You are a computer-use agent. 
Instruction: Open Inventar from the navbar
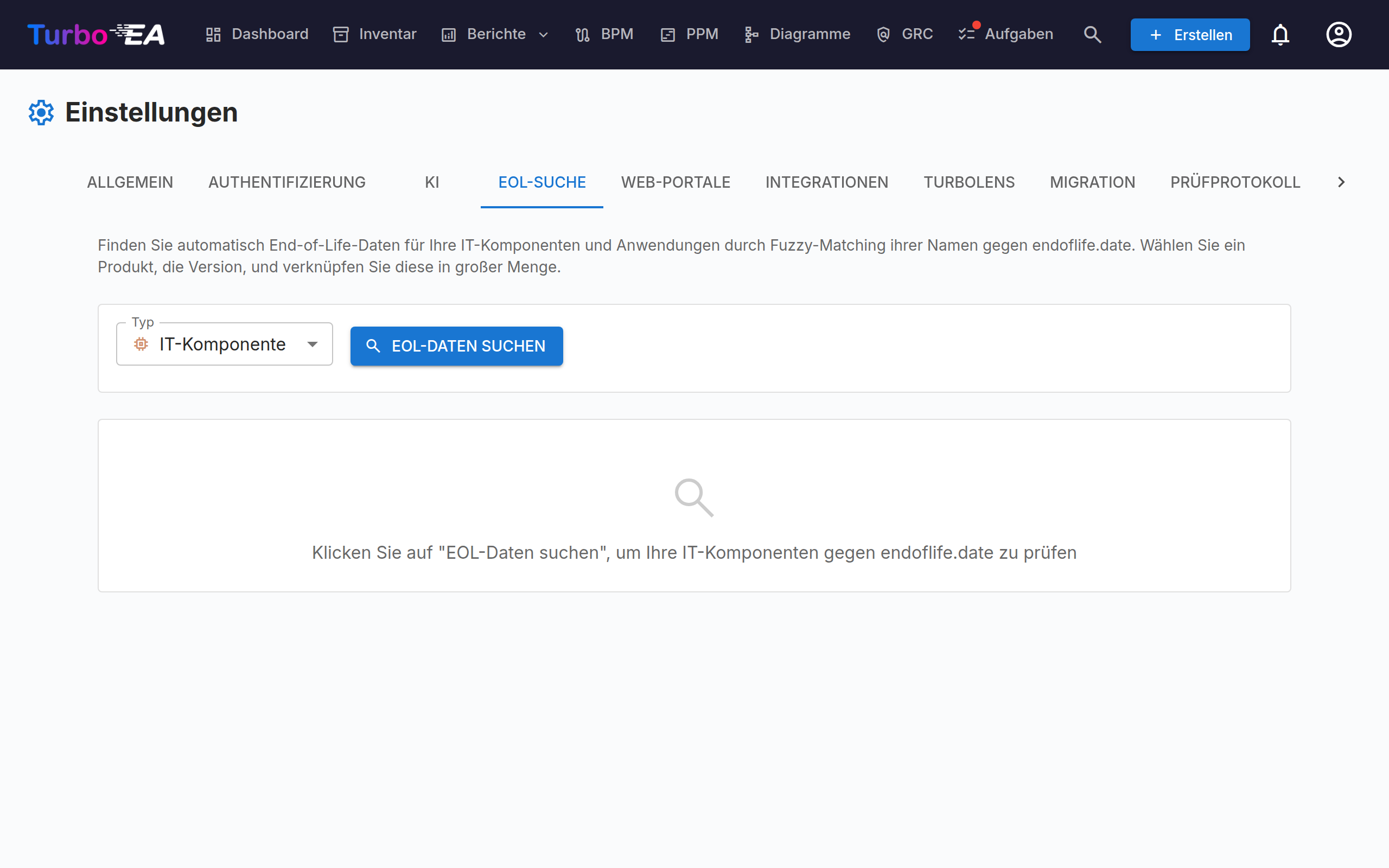click(x=375, y=34)
